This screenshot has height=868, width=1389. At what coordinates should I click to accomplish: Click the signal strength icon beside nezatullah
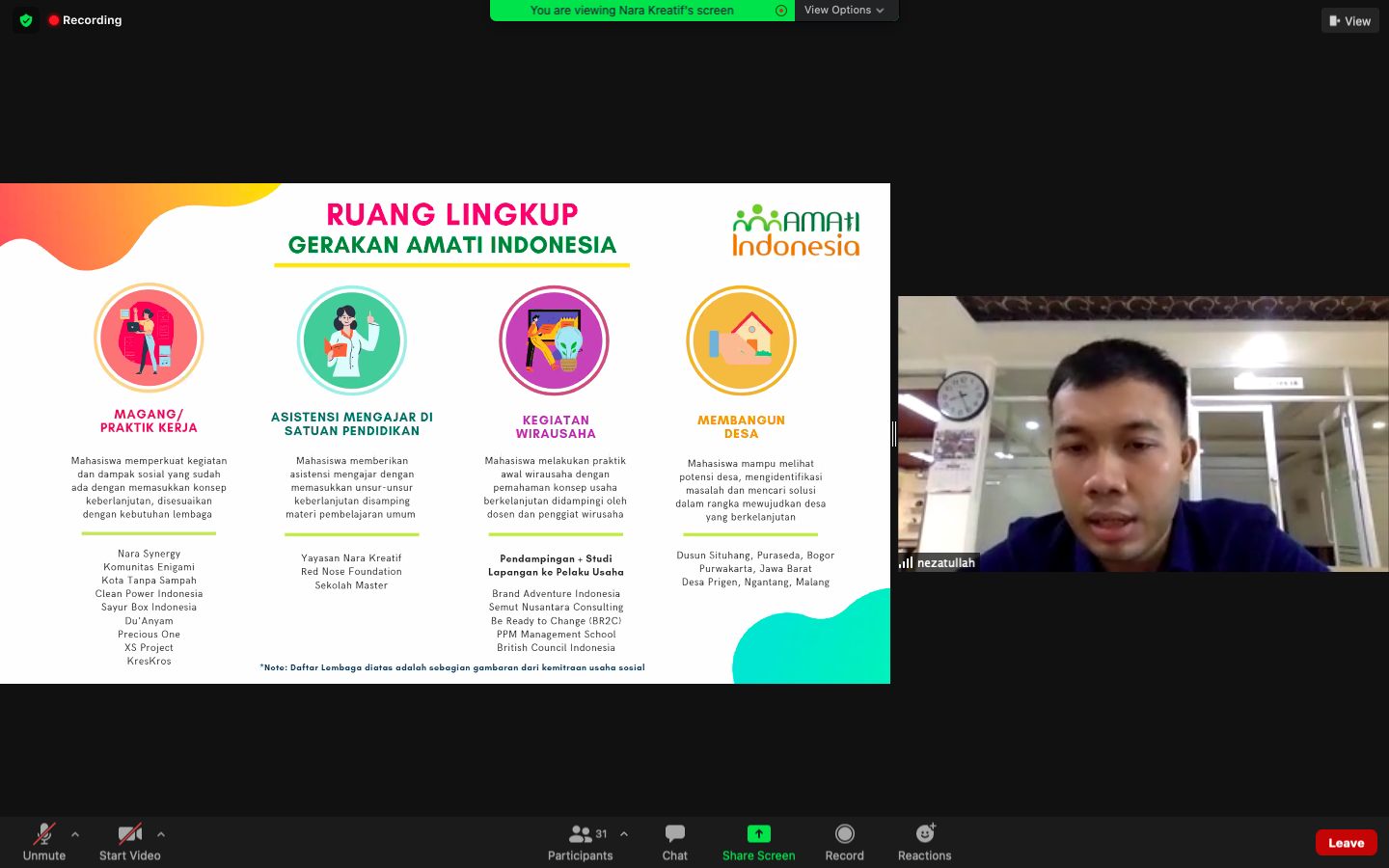[906, 562]
